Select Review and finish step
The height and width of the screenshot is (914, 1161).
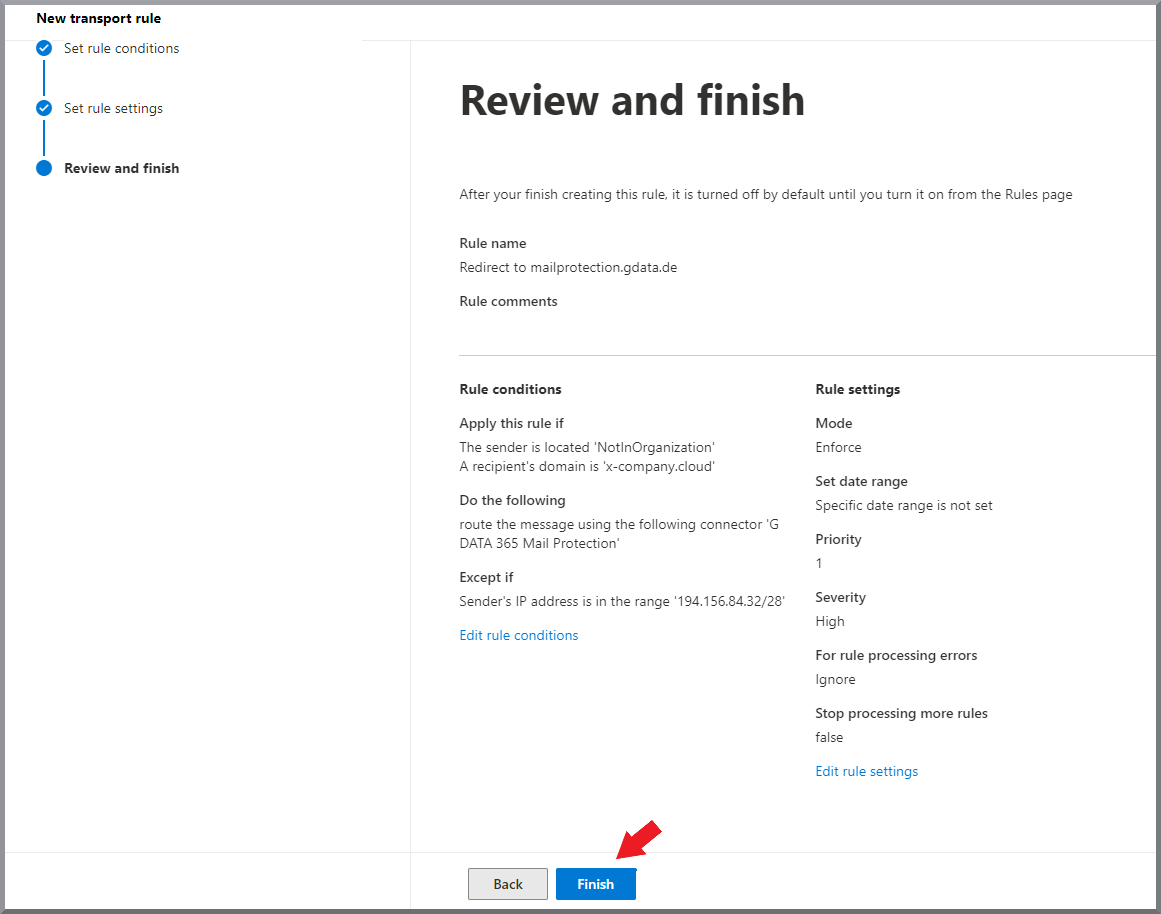pos(121,168)
